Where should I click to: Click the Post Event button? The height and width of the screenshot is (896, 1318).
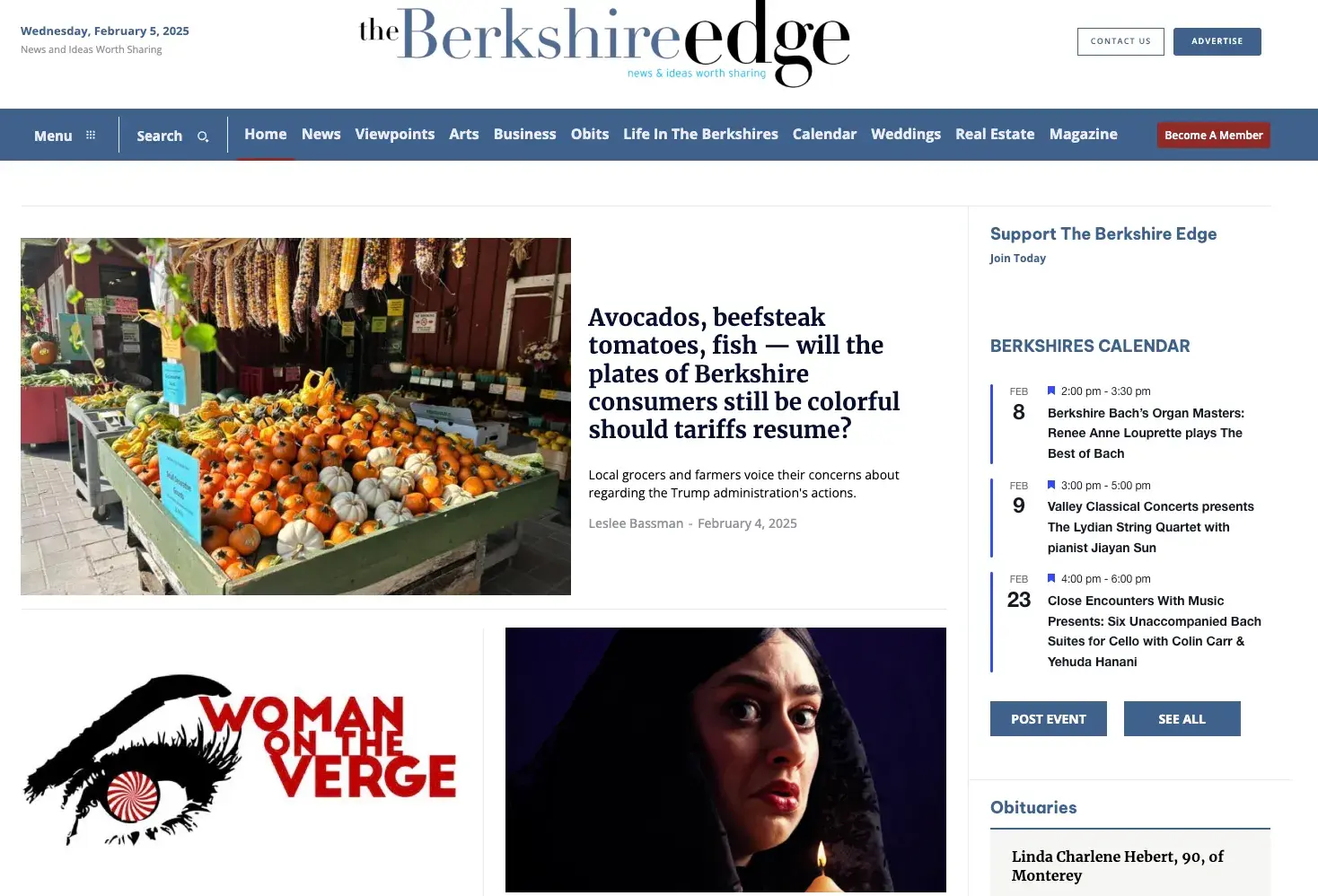click(1048, 719)
